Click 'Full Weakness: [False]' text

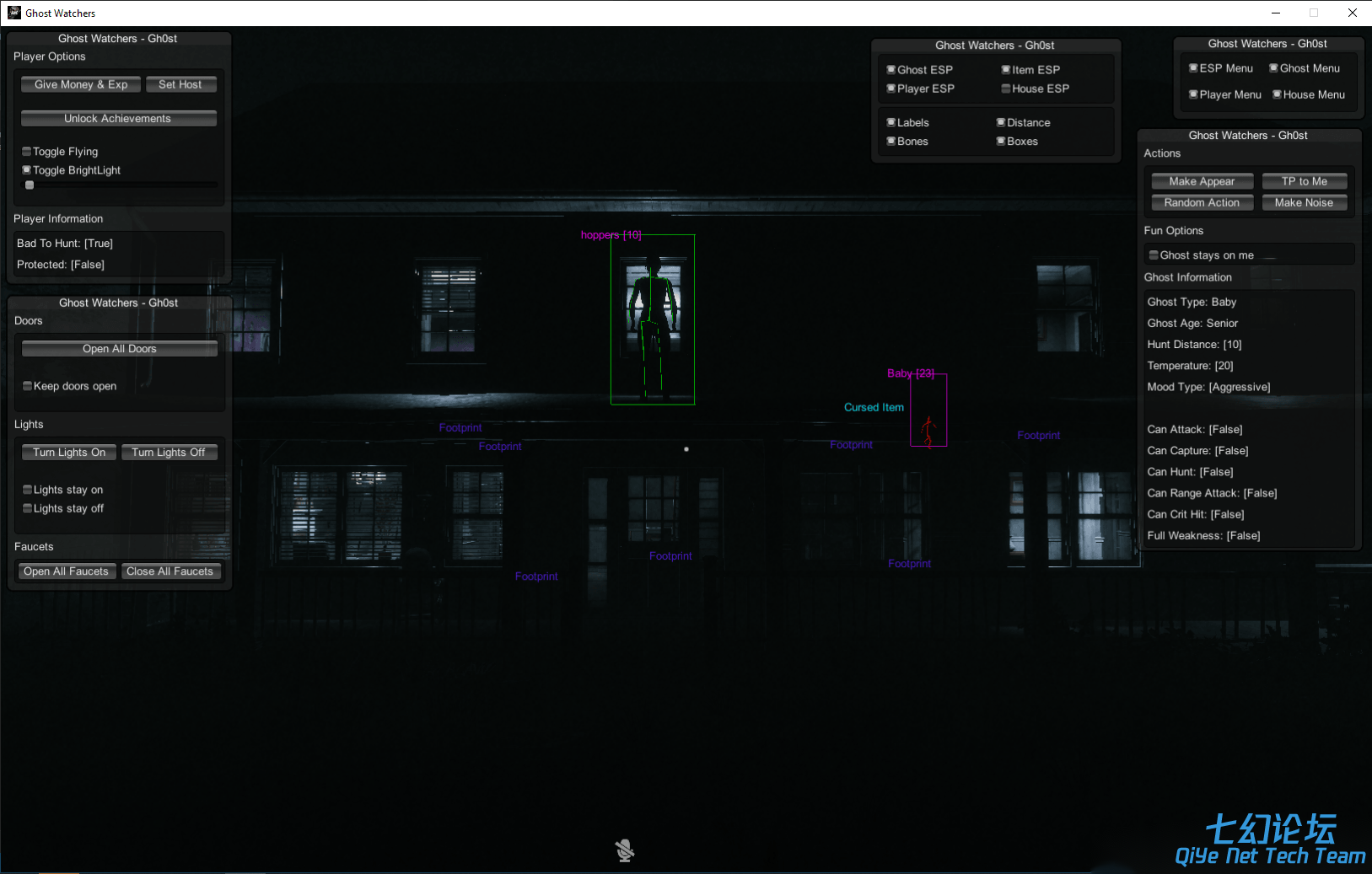click(1203, 536)
